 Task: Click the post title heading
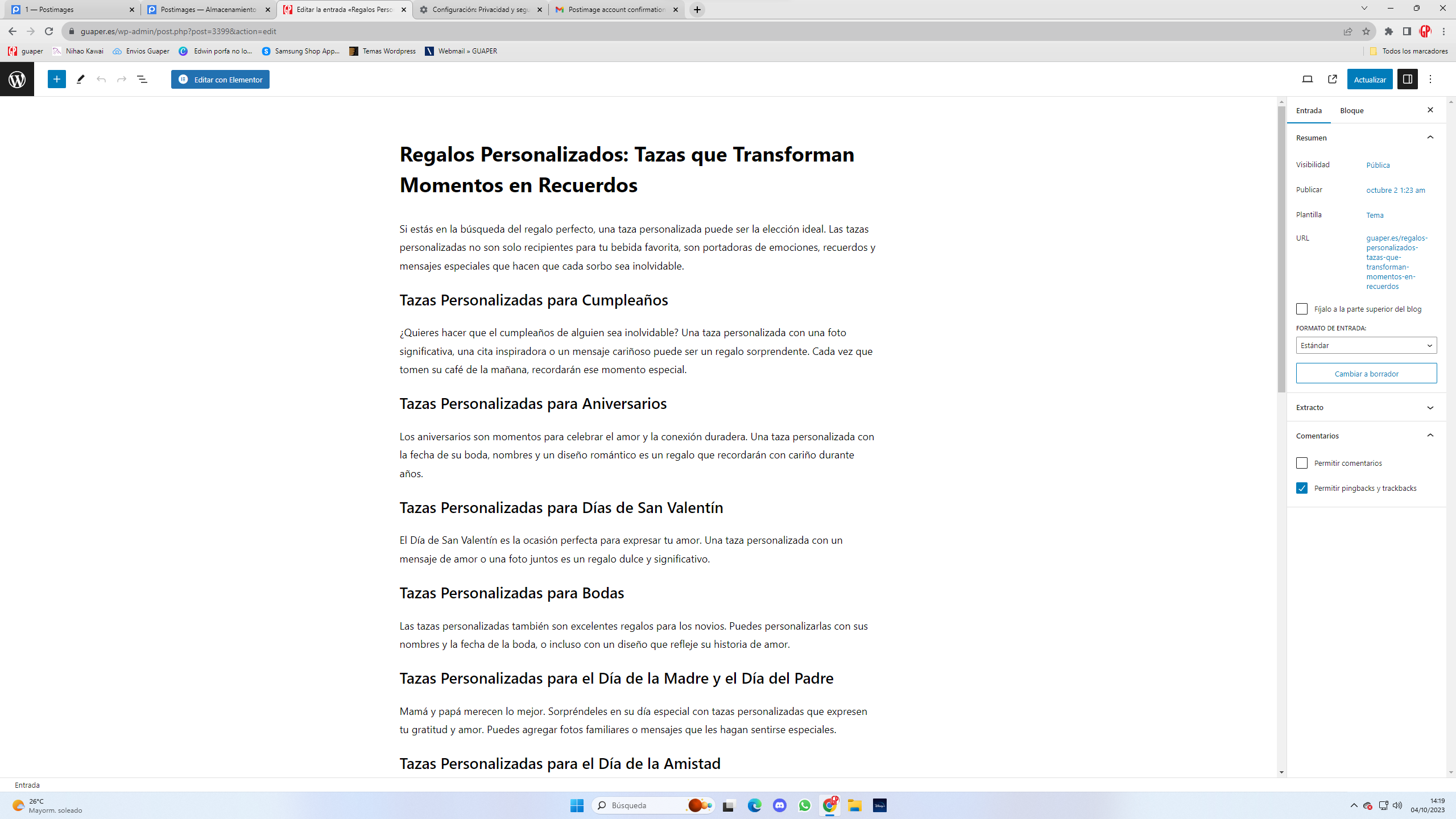[x=627, y=169]
